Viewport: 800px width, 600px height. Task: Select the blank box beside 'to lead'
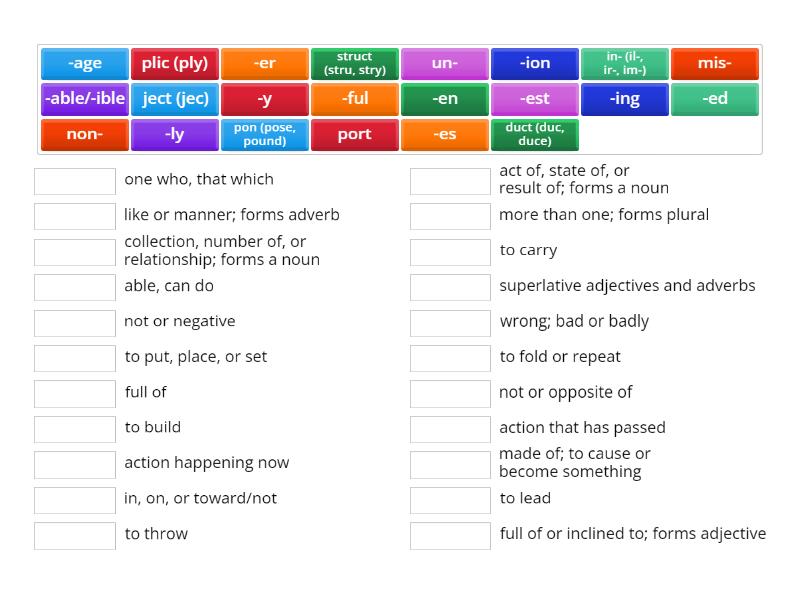pyautogui.click(x=450, y=500)
